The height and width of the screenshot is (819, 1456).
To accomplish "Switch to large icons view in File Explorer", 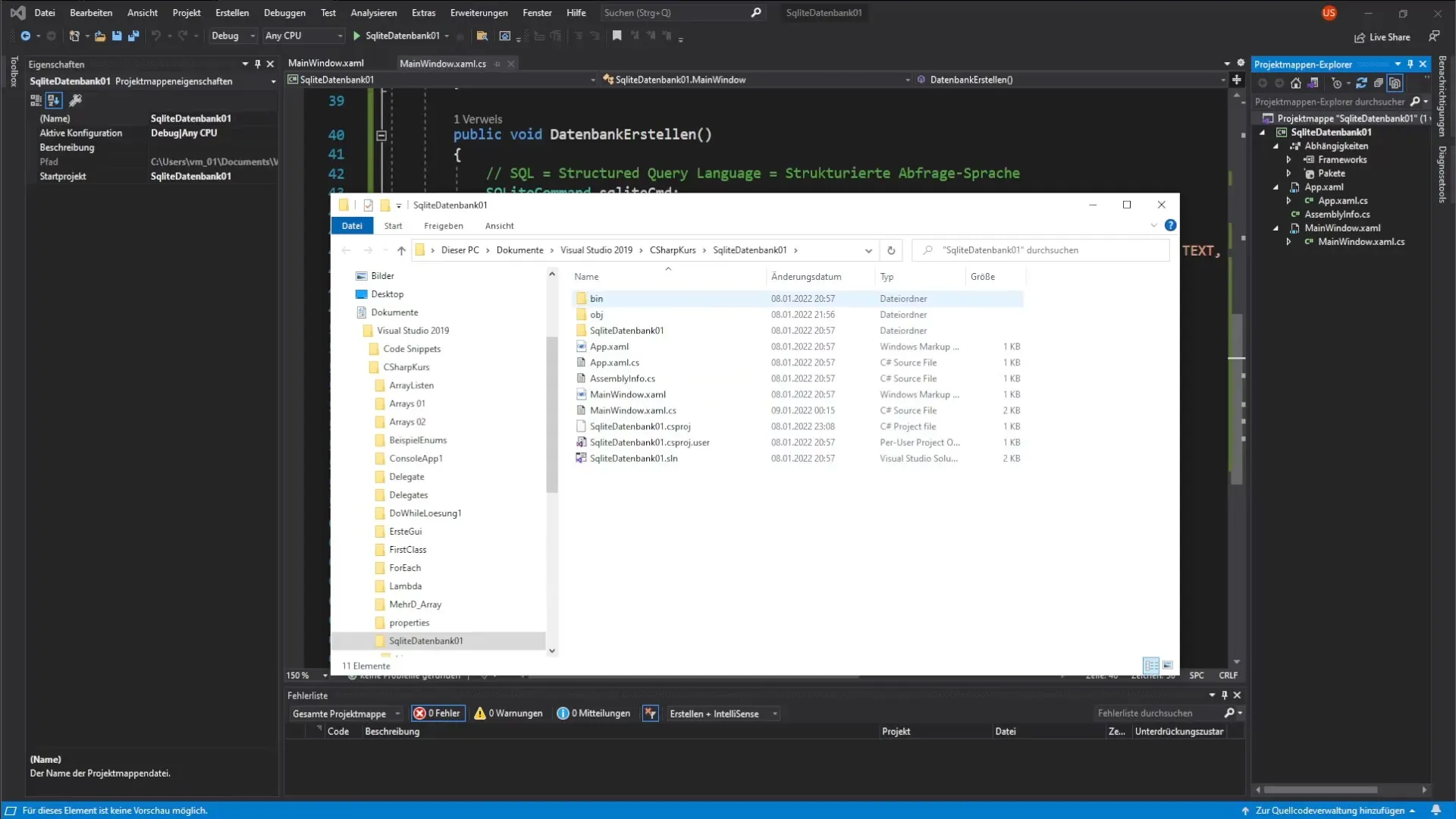I will (1168, 666).
